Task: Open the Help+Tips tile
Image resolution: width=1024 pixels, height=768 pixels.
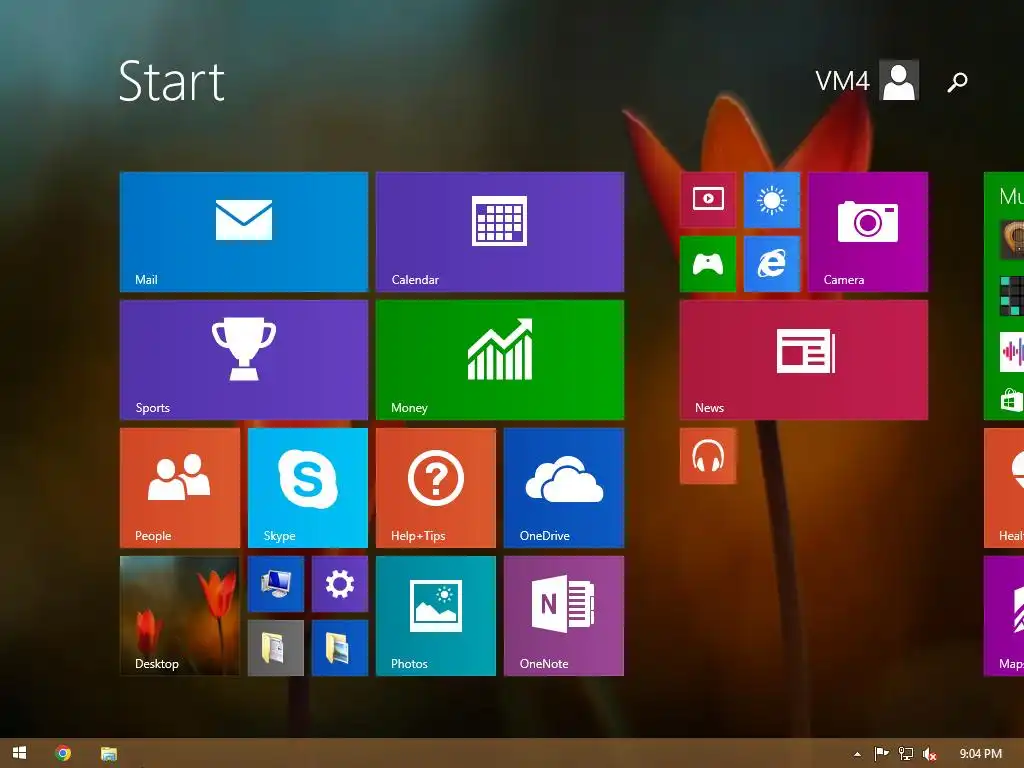Action: point(436,488)
